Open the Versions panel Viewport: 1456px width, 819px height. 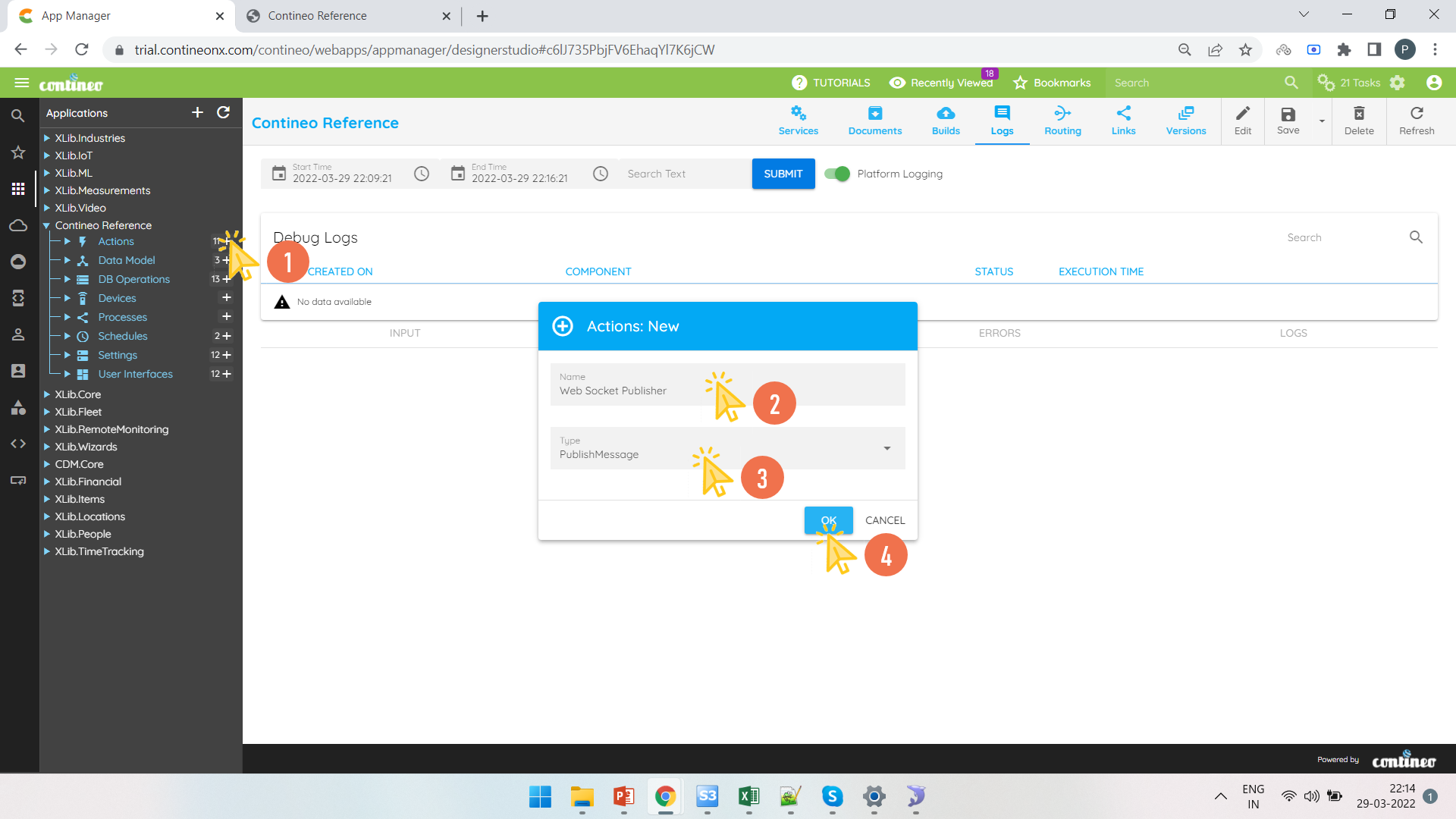pyautogui.click(x=1185, y=120)
